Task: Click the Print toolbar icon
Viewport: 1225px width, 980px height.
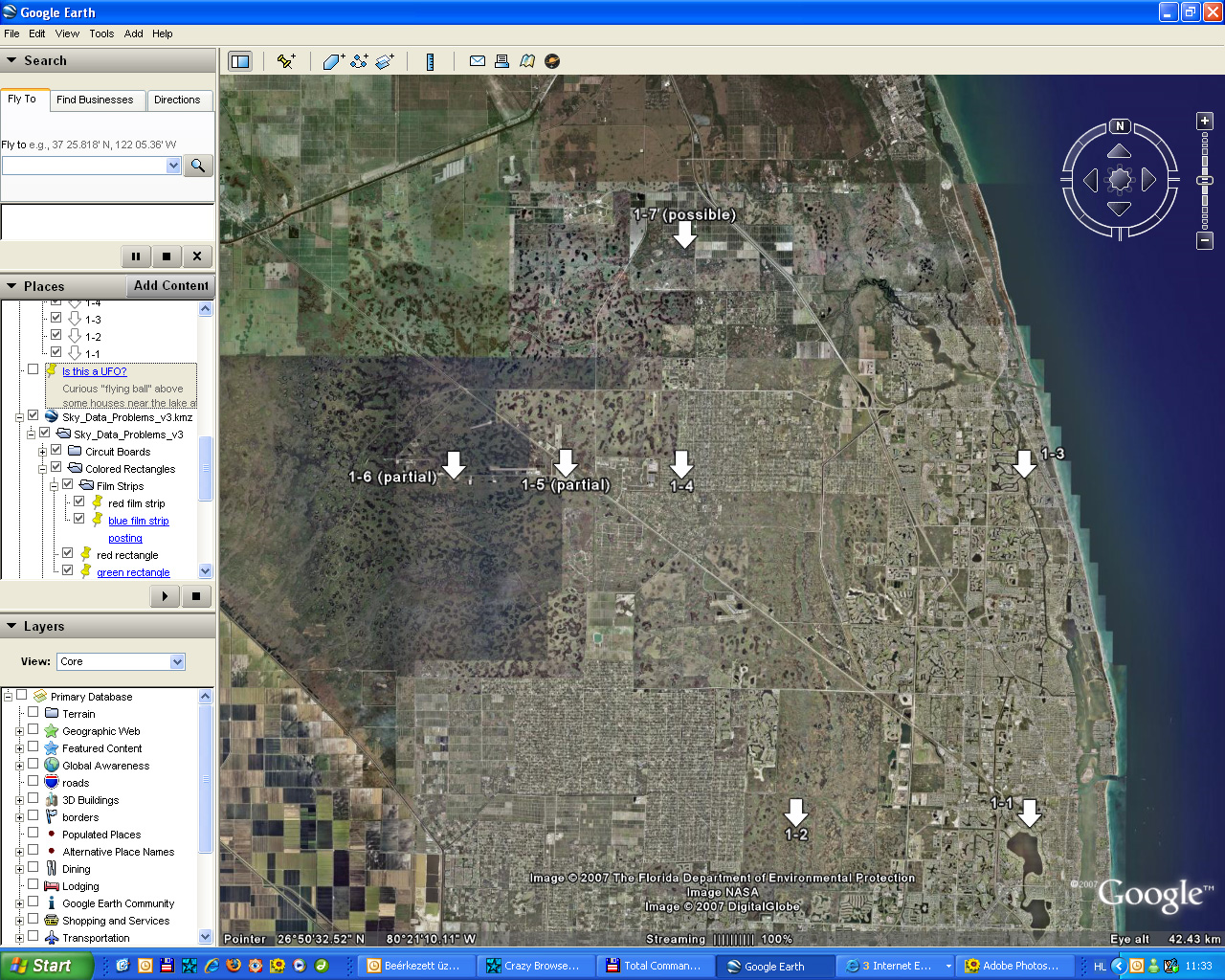Action: [501, 61]
